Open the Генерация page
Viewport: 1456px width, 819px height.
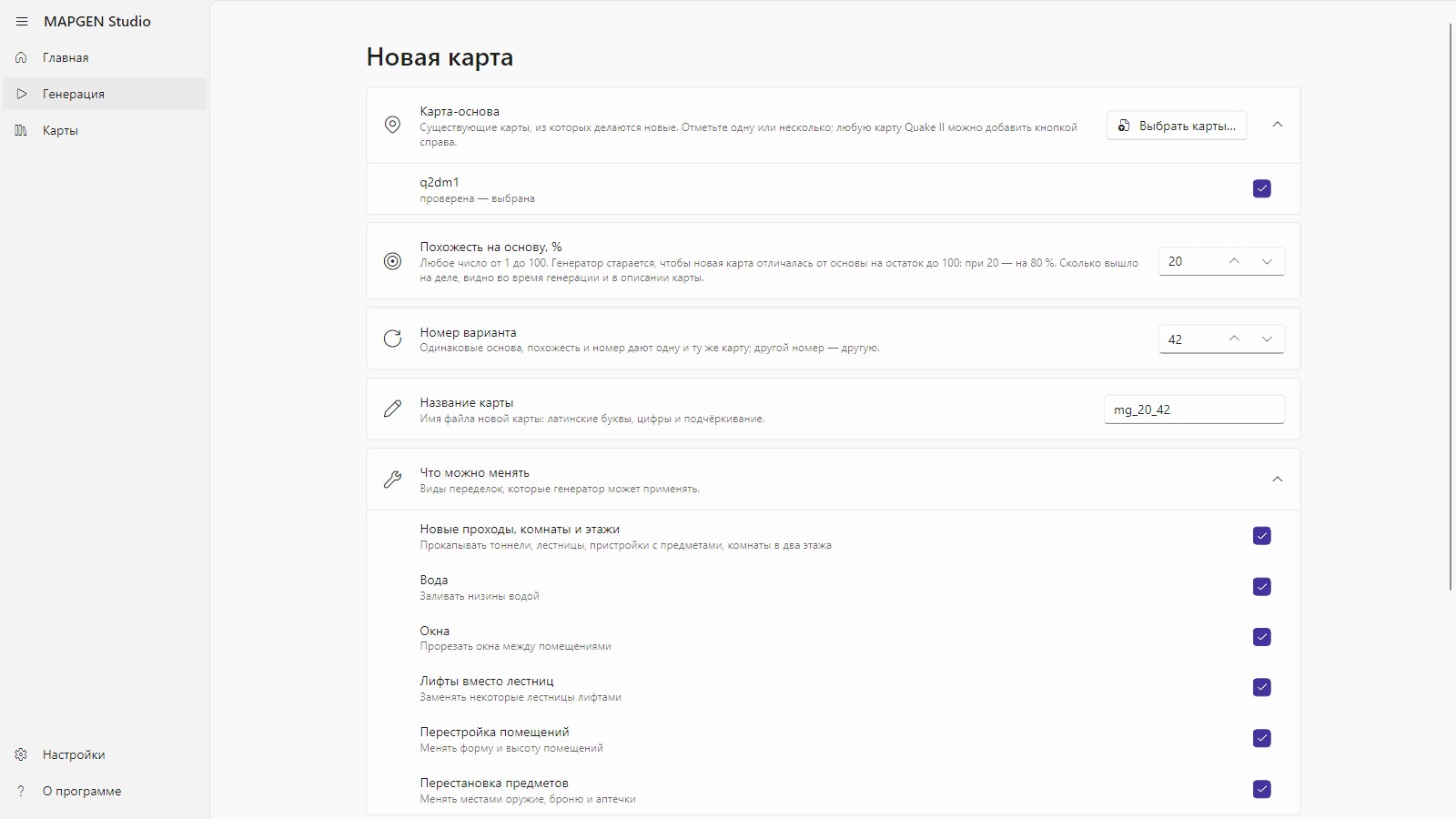tap(105, 94)
